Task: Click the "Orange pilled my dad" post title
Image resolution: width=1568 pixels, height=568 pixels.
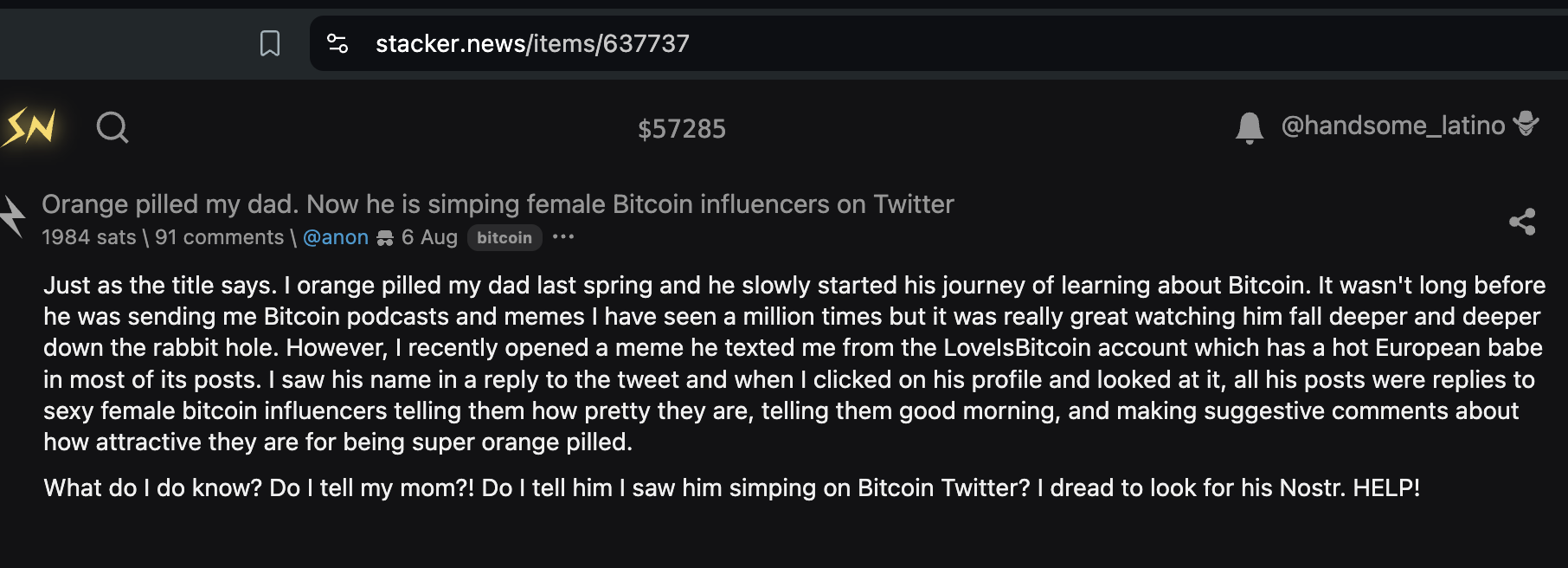Action: 498,204
